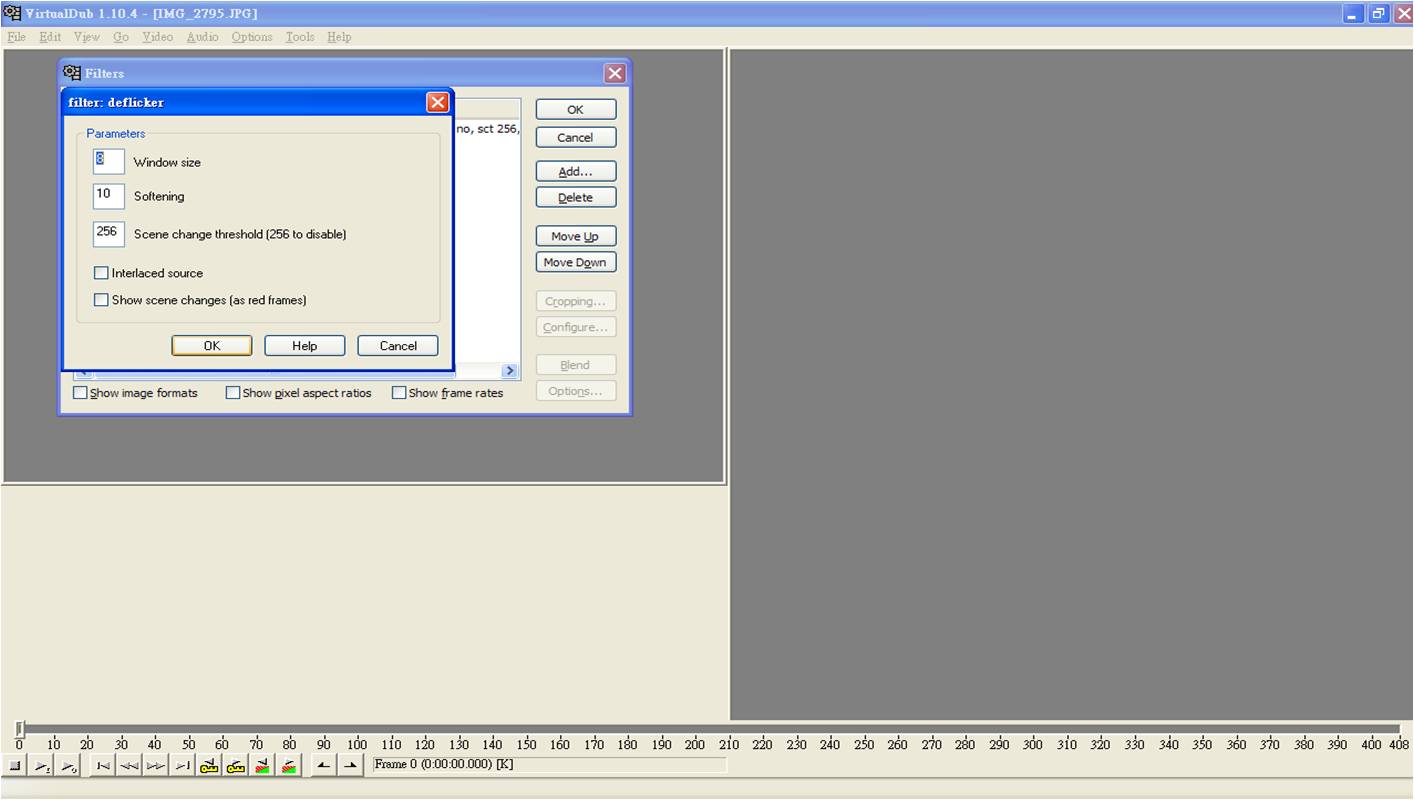Toggle Show frame rates checkbox
This screenshot has height=800, width=1414.
399,393
